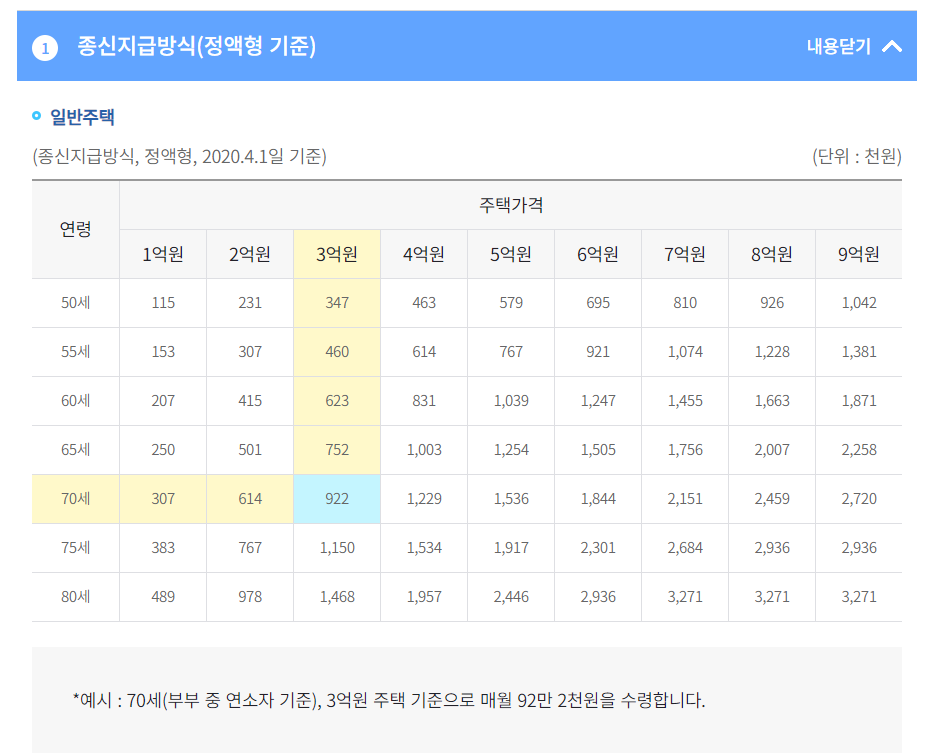Click the 80세 row label
This screenshot has height=756, width=931.
coord(75,597)
